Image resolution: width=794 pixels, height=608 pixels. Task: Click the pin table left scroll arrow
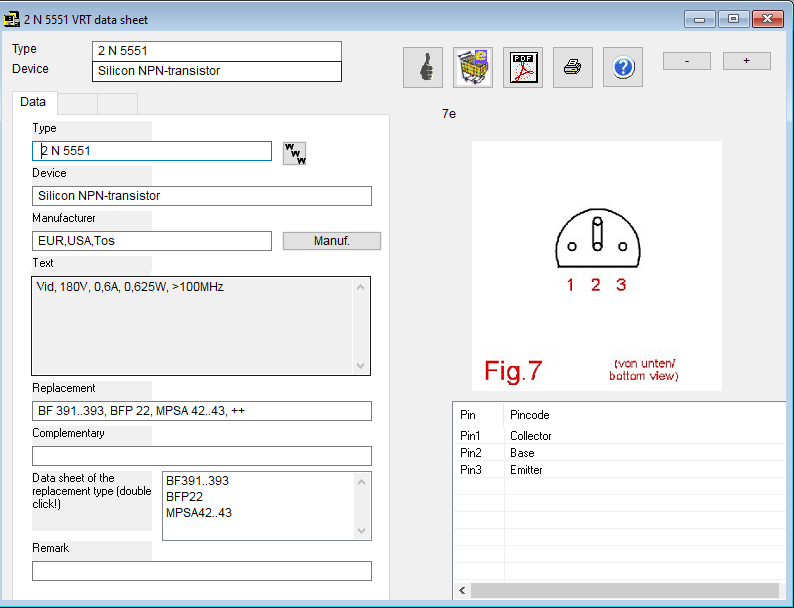click(x=462, y=590)
